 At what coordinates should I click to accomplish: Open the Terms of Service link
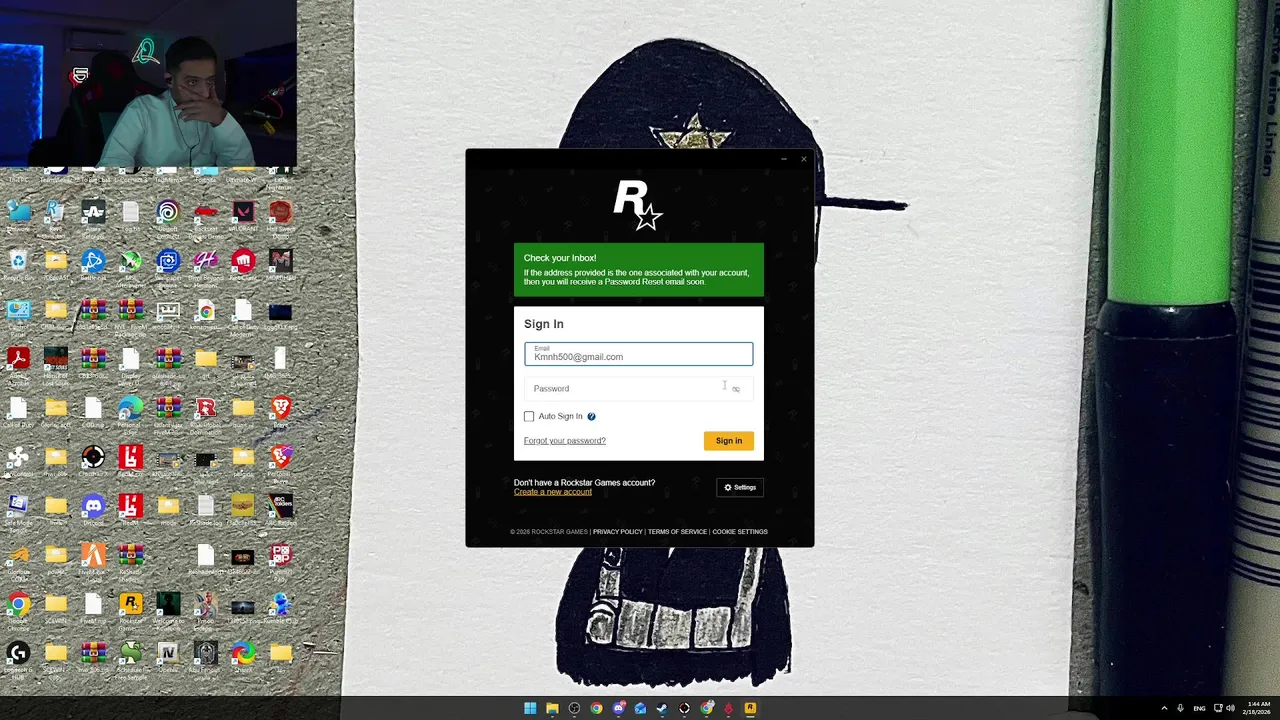pos(678,532)
